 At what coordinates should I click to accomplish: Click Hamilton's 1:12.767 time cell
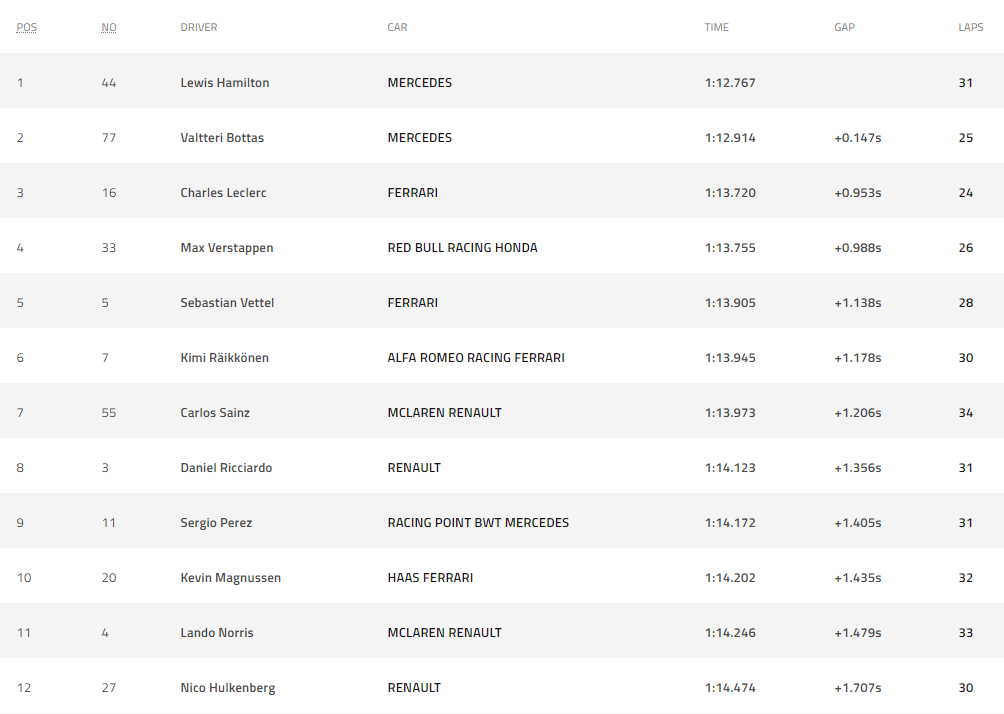(730, 83)
